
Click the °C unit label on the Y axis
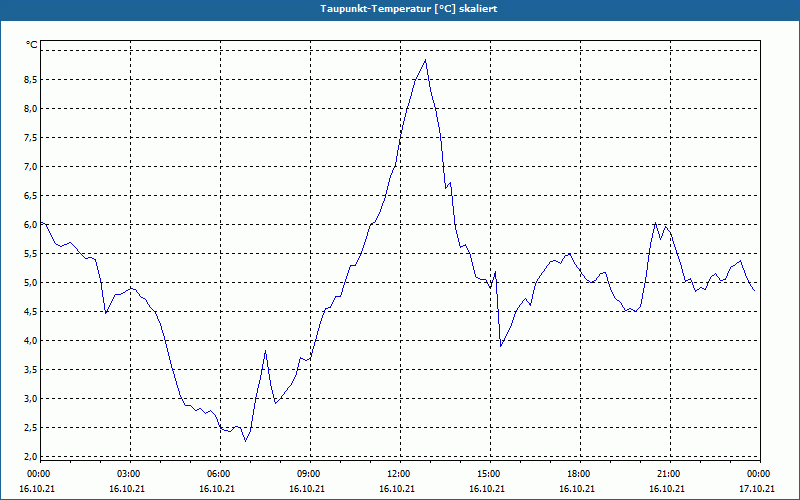coord(32,45)
